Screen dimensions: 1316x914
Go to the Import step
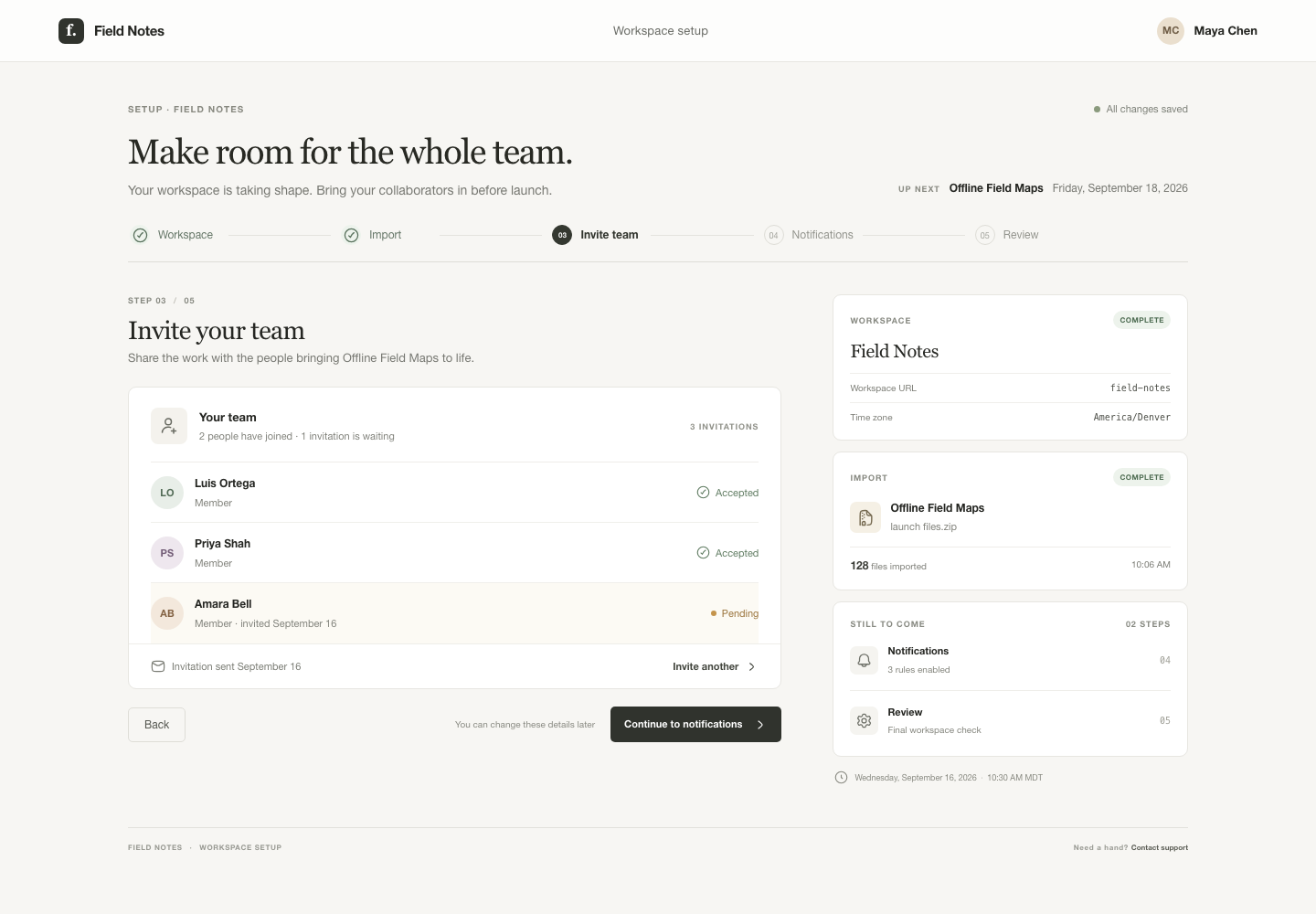pyautogui.click(x=373, y=235)
